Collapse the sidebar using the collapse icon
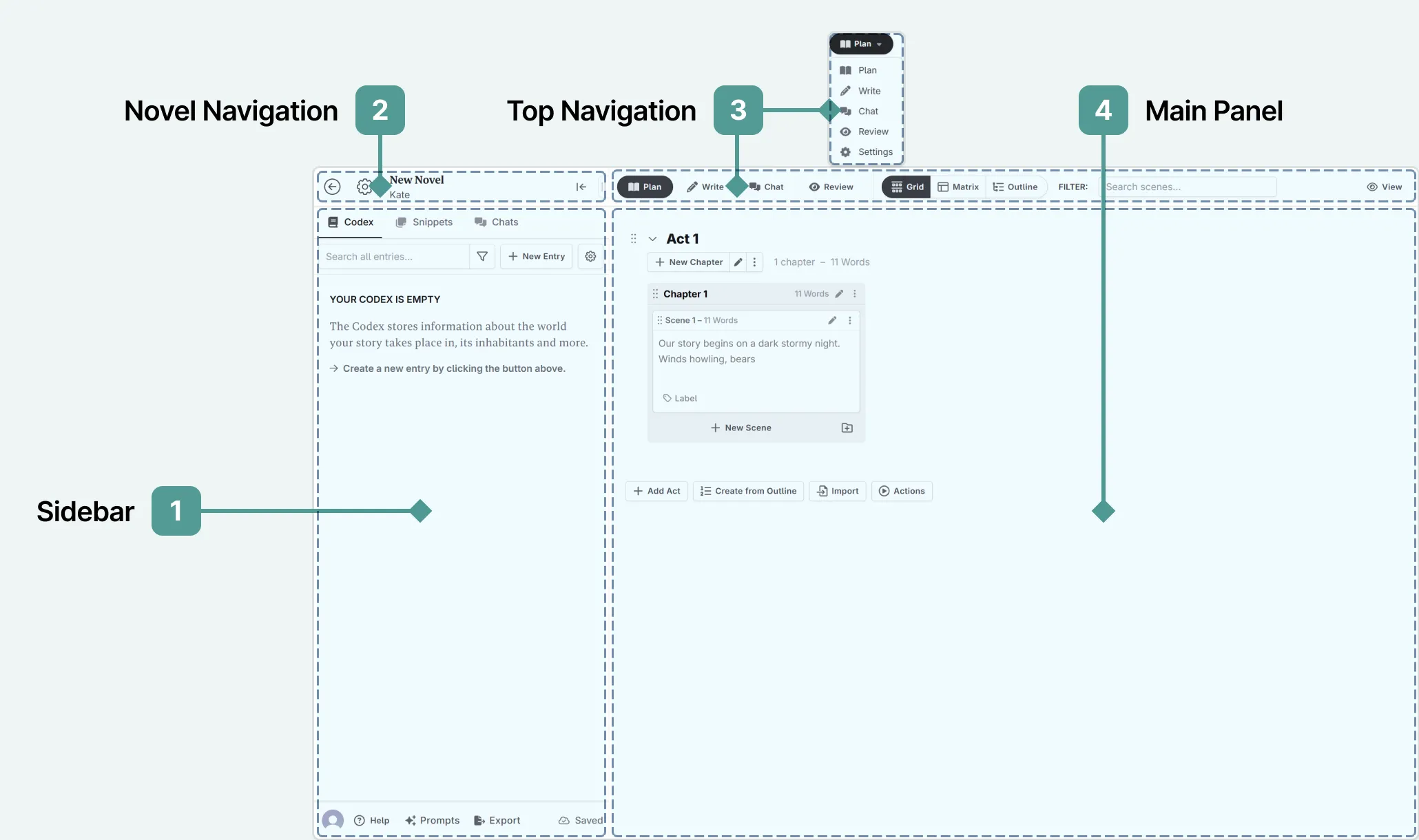The height and width of the screenshot is (840, 1419). point(581,187)
